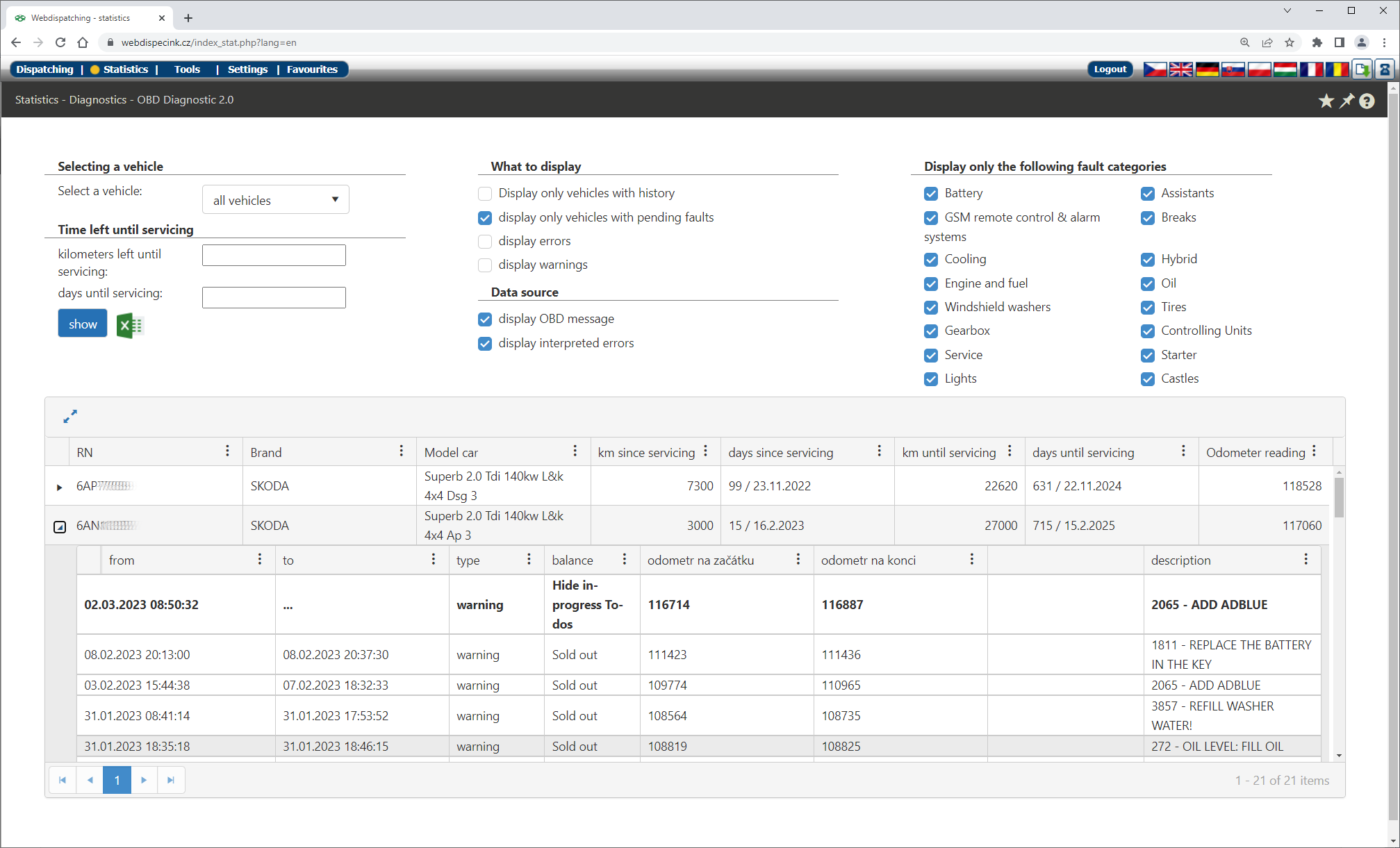Switch language using the English flag icon

(x=1180, y=69)
